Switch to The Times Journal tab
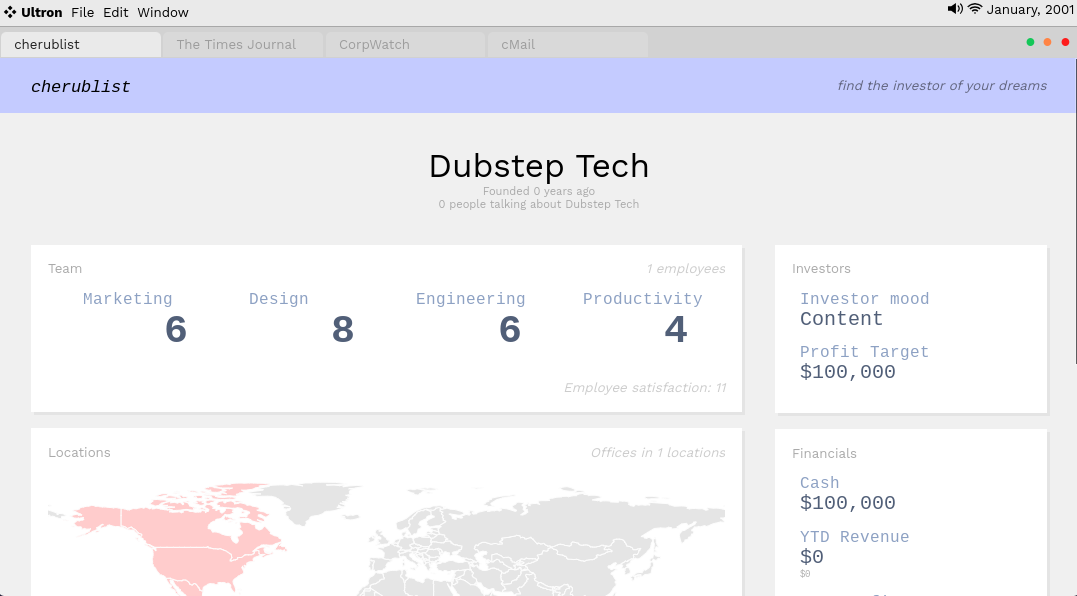Viewport: 1077px width, 596px height. 236,45
